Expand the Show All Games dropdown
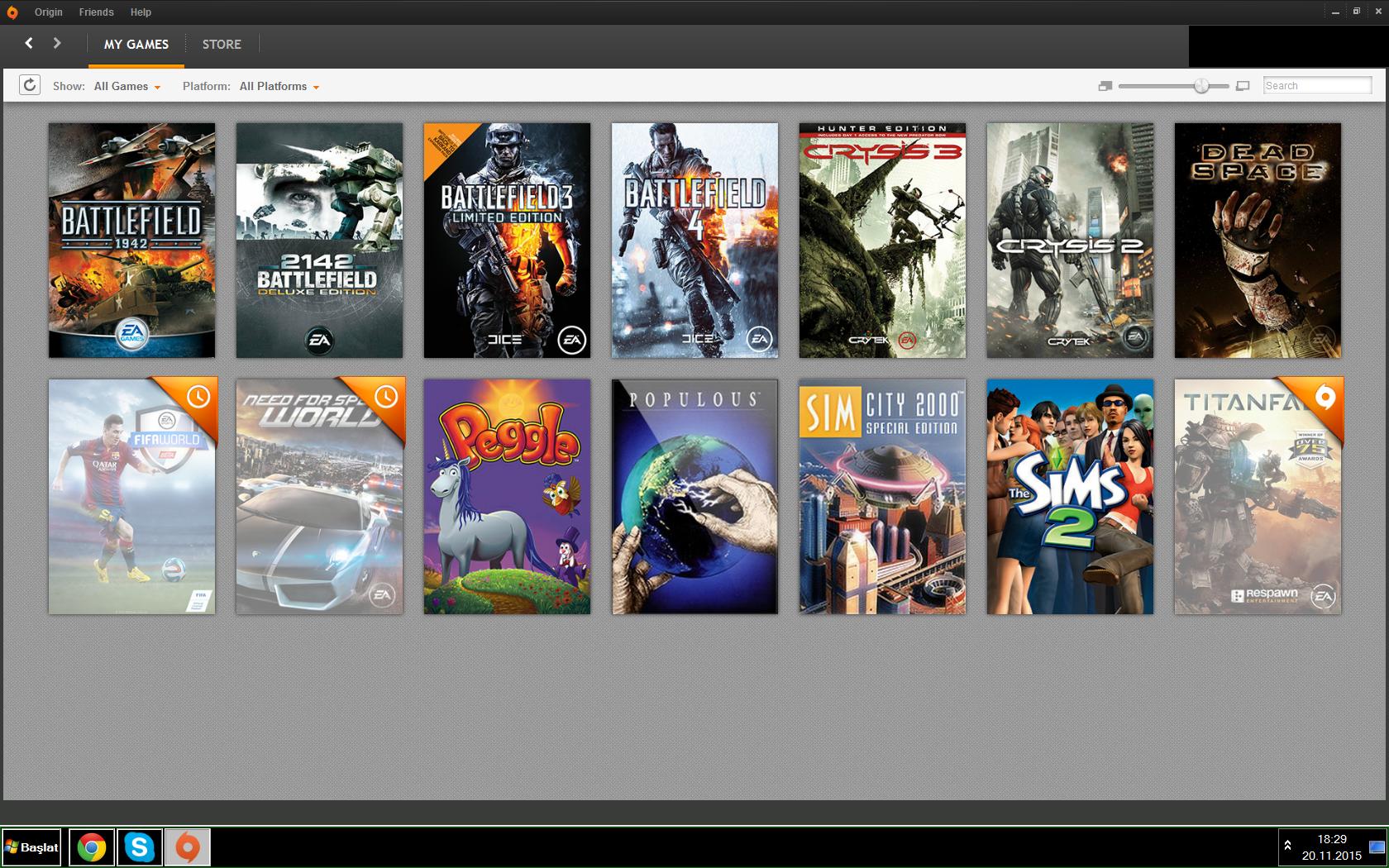This screenshot has height=868, width=1389. [127, 86]
